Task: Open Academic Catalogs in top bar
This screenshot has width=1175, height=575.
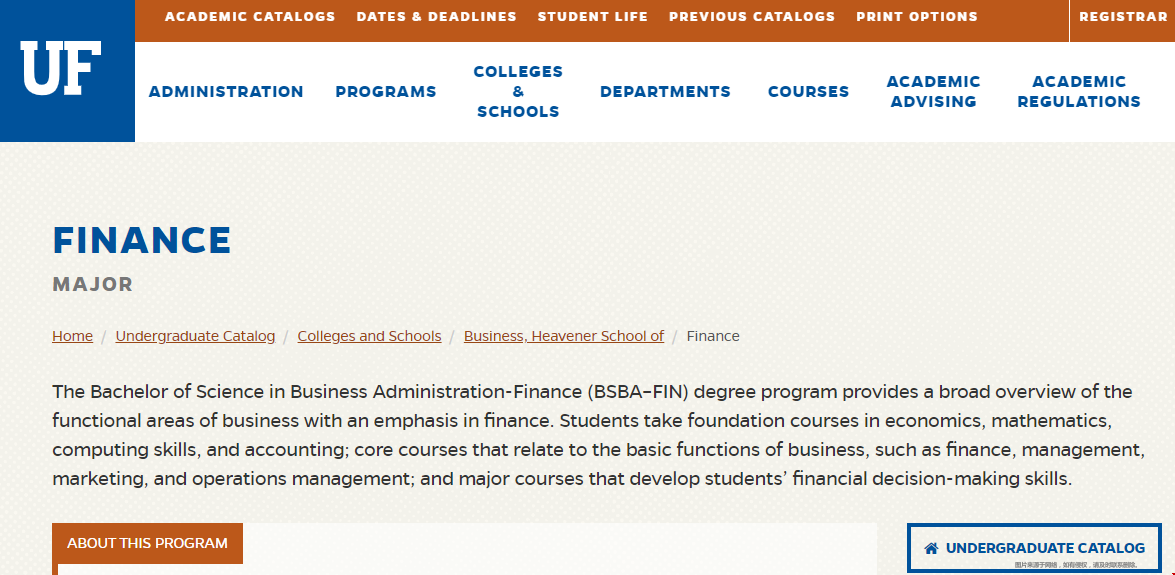Action: click(x=250, y=16)
